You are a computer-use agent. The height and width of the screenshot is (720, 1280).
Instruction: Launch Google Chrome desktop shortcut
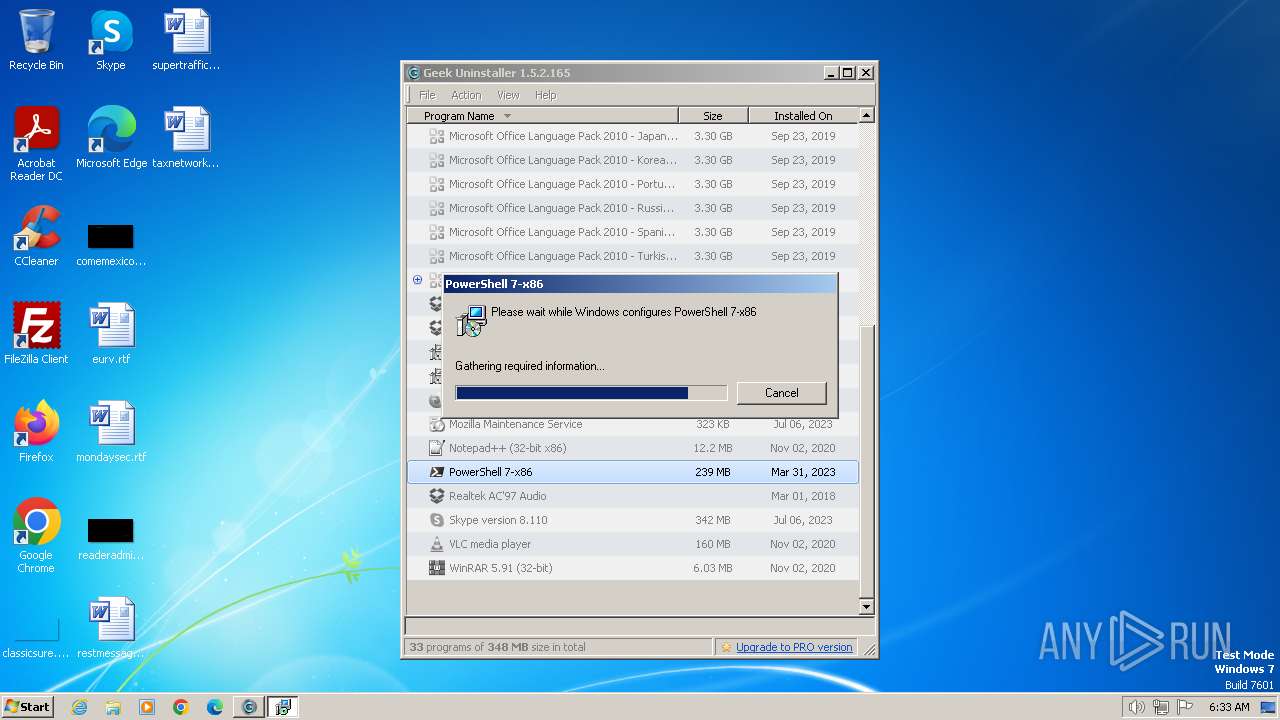pyautogui.click(x=36, y=537)
